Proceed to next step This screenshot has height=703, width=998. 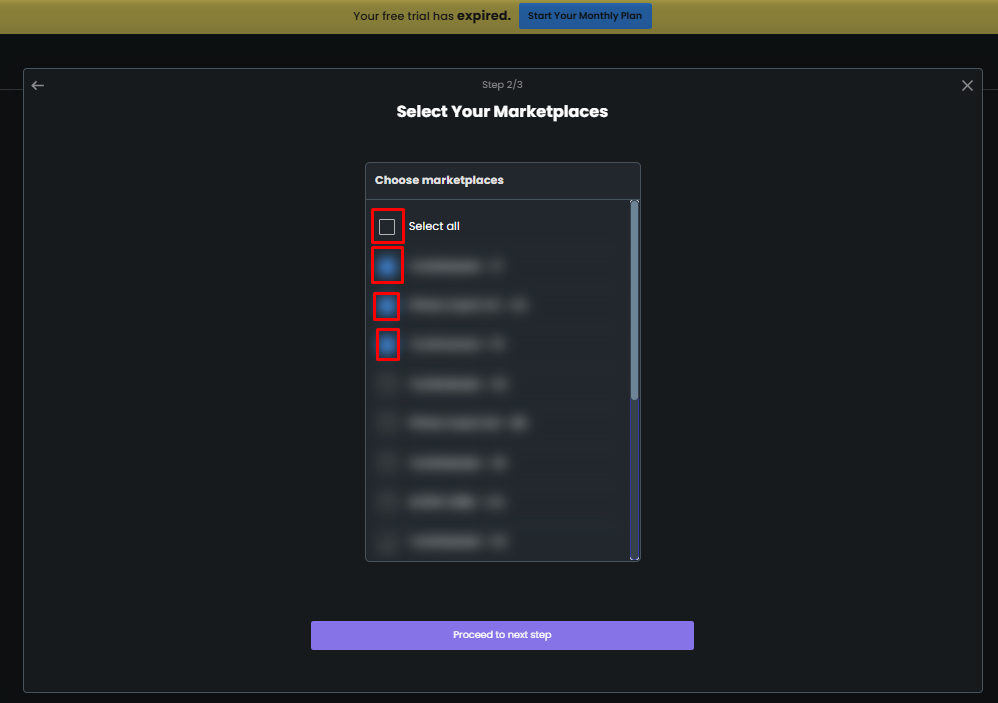coord(502,635)
